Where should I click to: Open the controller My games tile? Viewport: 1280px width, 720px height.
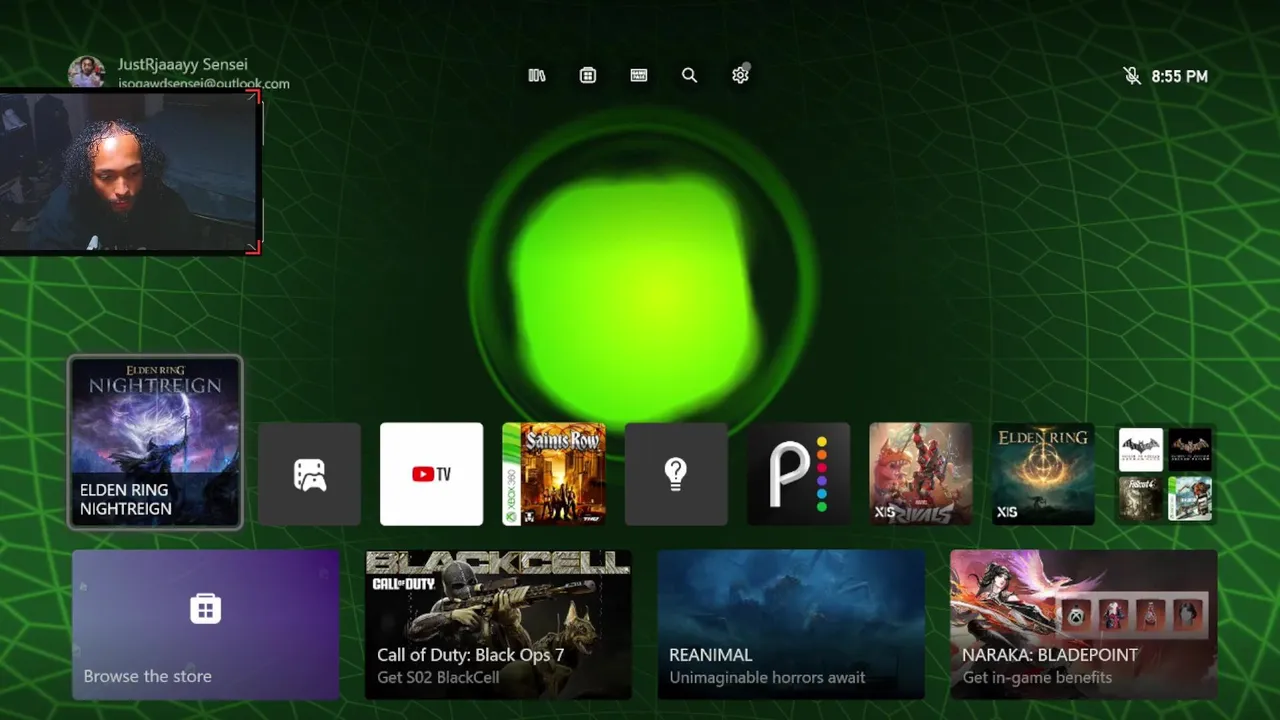310,474
